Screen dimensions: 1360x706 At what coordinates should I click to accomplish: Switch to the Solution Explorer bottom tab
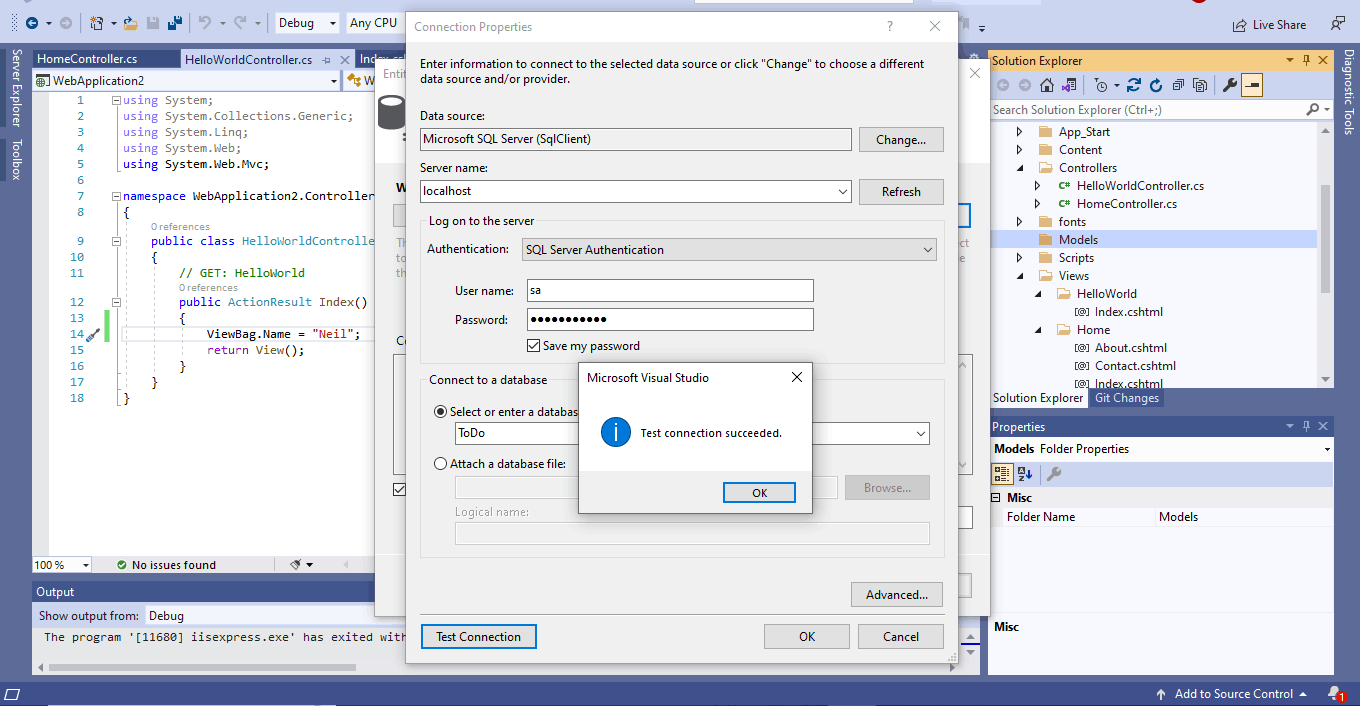[x=1038, y=398]
